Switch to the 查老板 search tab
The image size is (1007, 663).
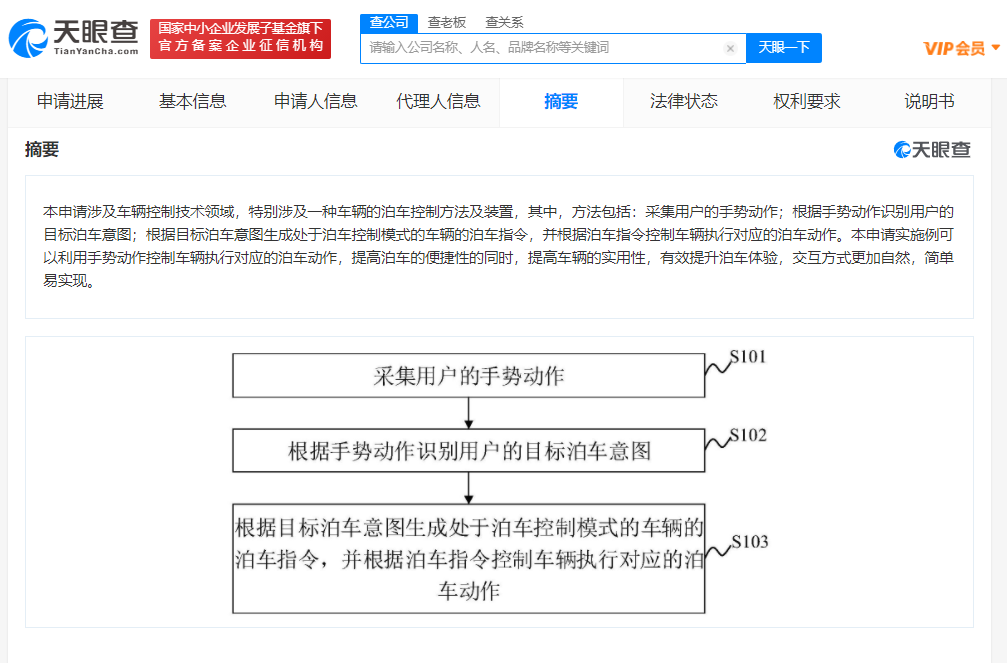point(447,23)
